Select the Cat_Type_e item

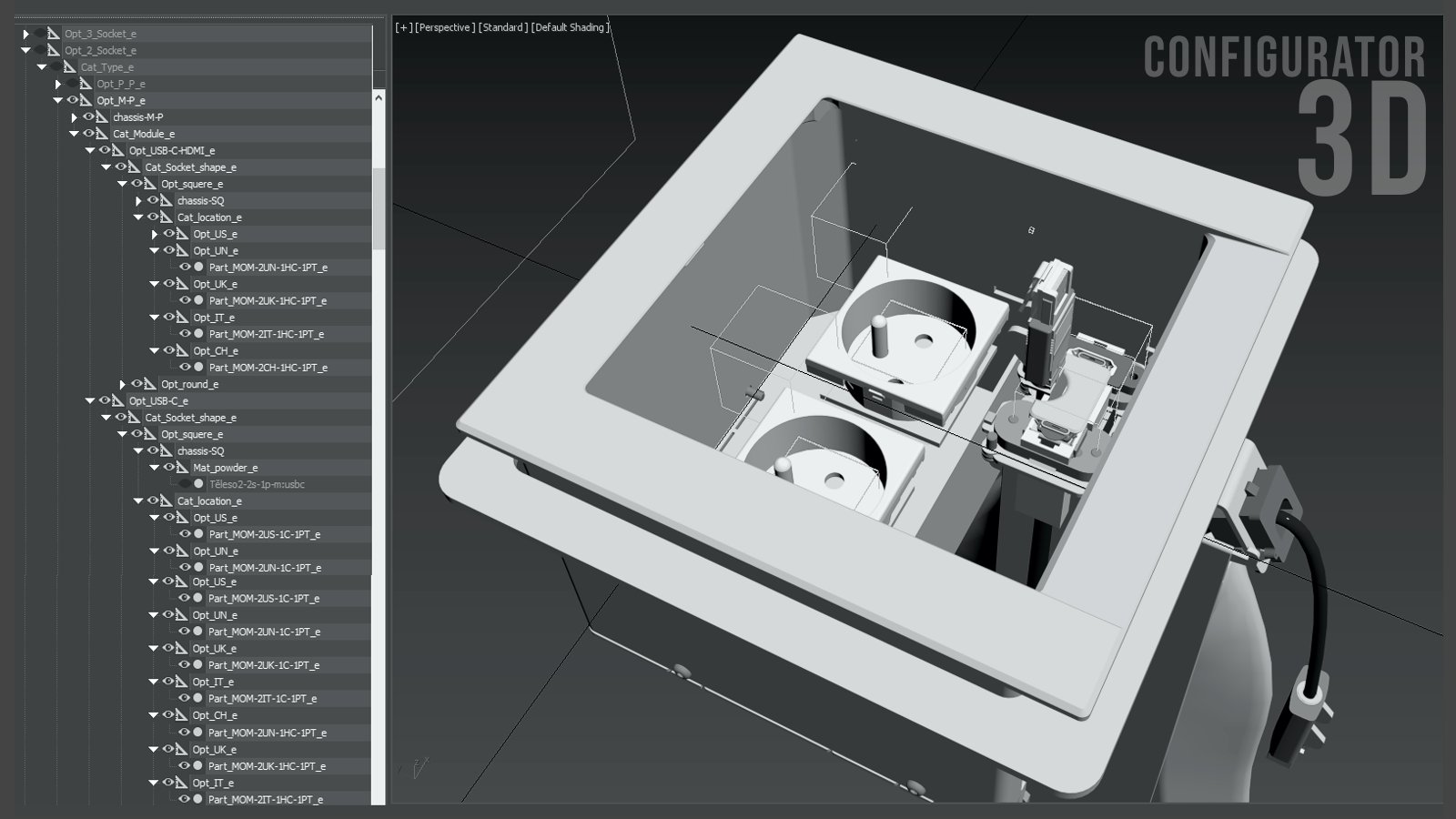[x=106, y=67]
